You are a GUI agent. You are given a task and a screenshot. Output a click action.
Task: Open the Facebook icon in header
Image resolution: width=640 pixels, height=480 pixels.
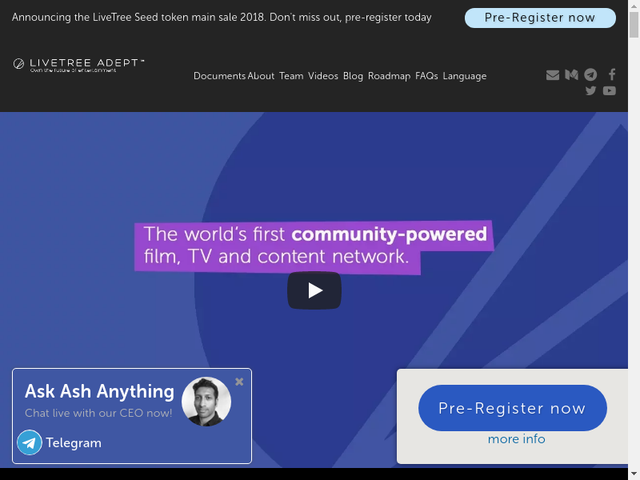[612, 74]
